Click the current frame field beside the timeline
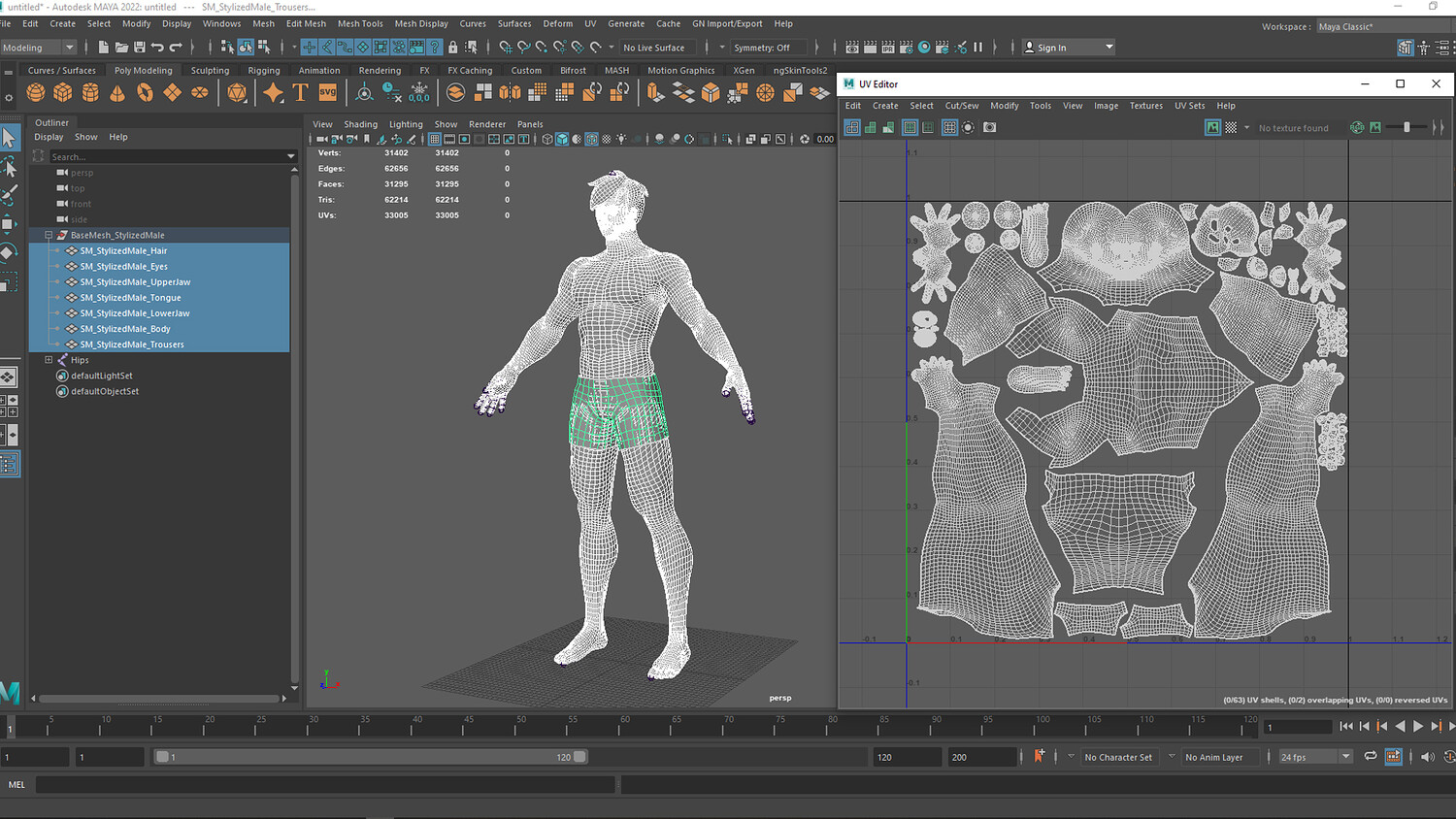Image resolution: width=1456 pixels, height=819 pixels. pyautogui.click(x=1299, y=727)
